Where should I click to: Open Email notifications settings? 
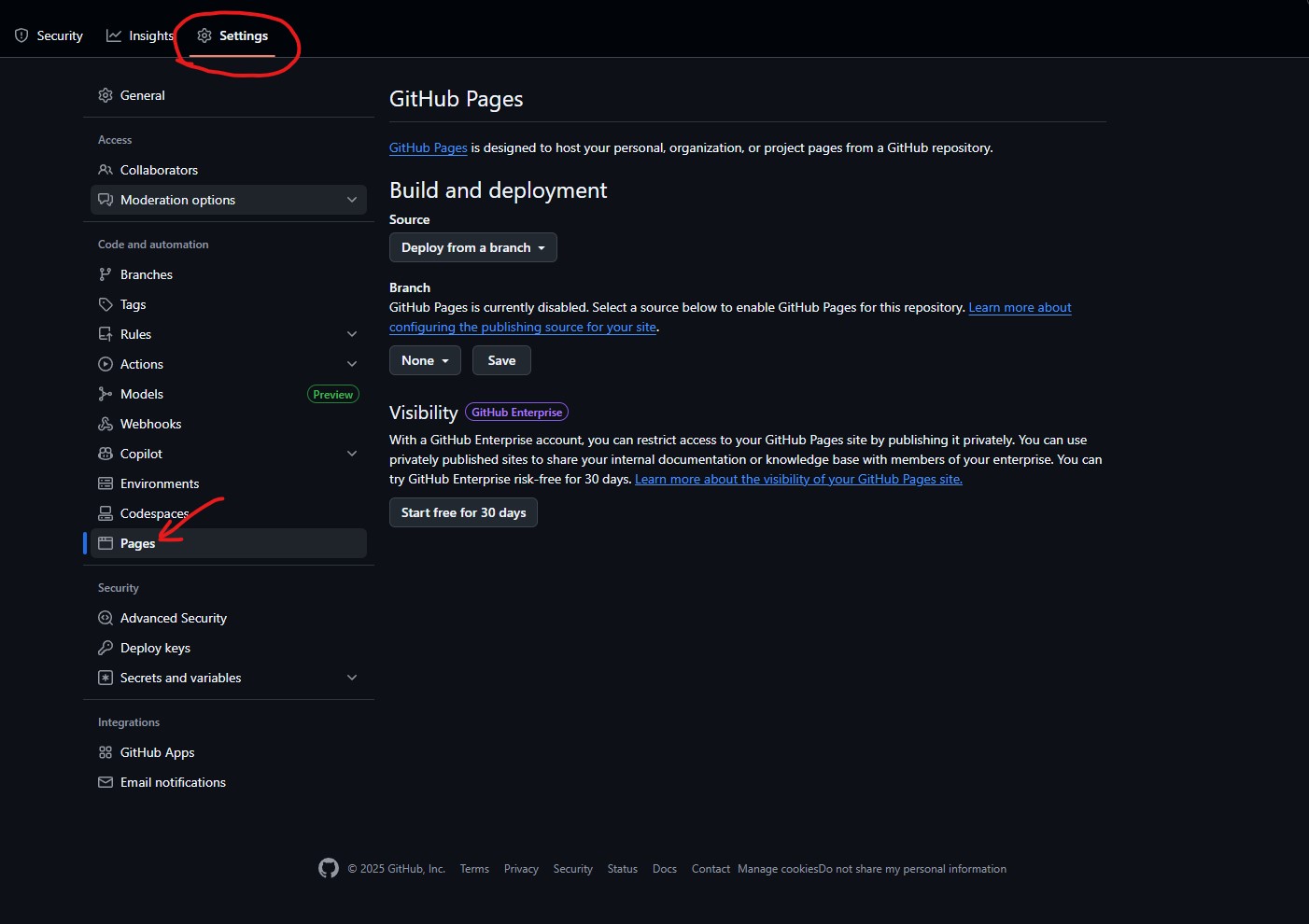229,782
